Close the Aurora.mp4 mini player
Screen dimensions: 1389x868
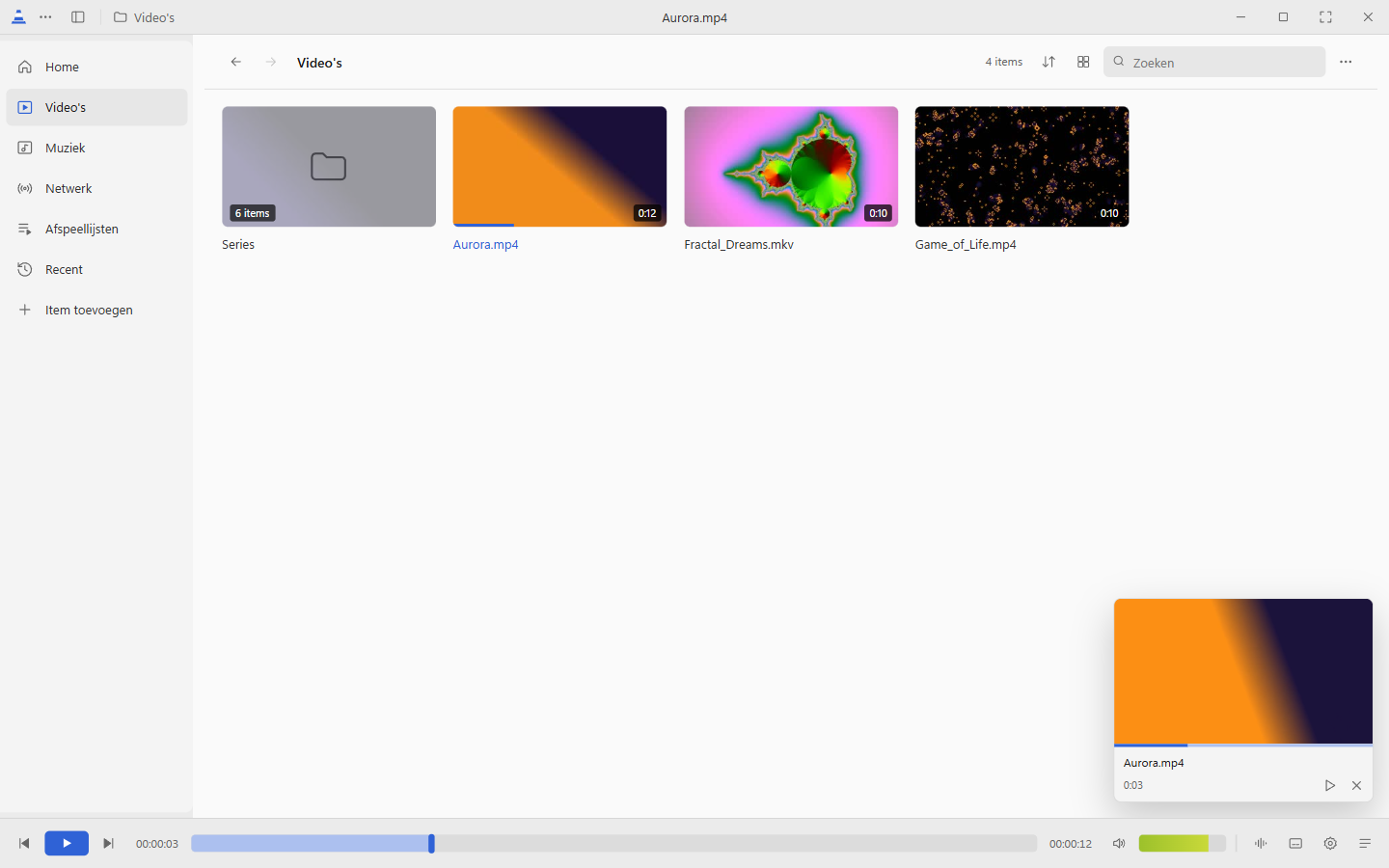(1356, 785)
